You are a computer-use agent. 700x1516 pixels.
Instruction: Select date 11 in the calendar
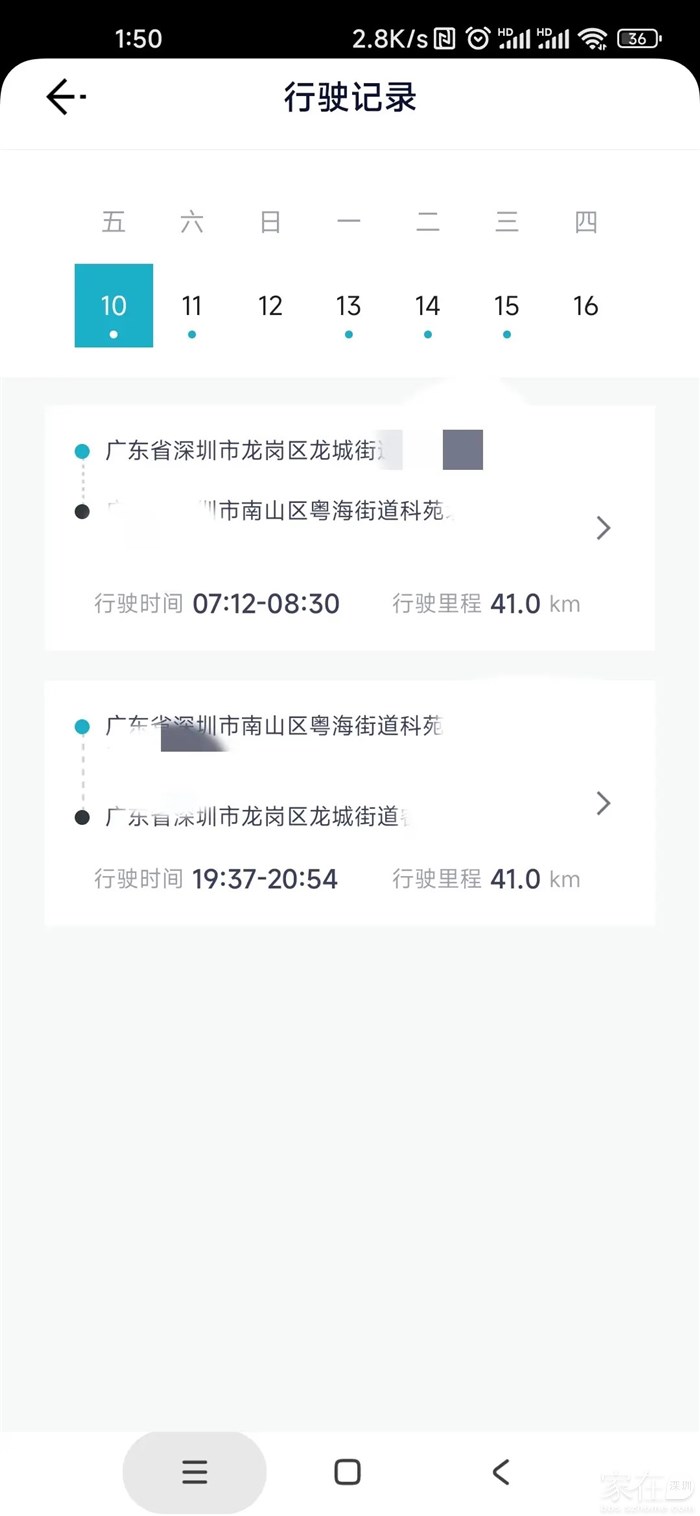(x=192, y=306)
